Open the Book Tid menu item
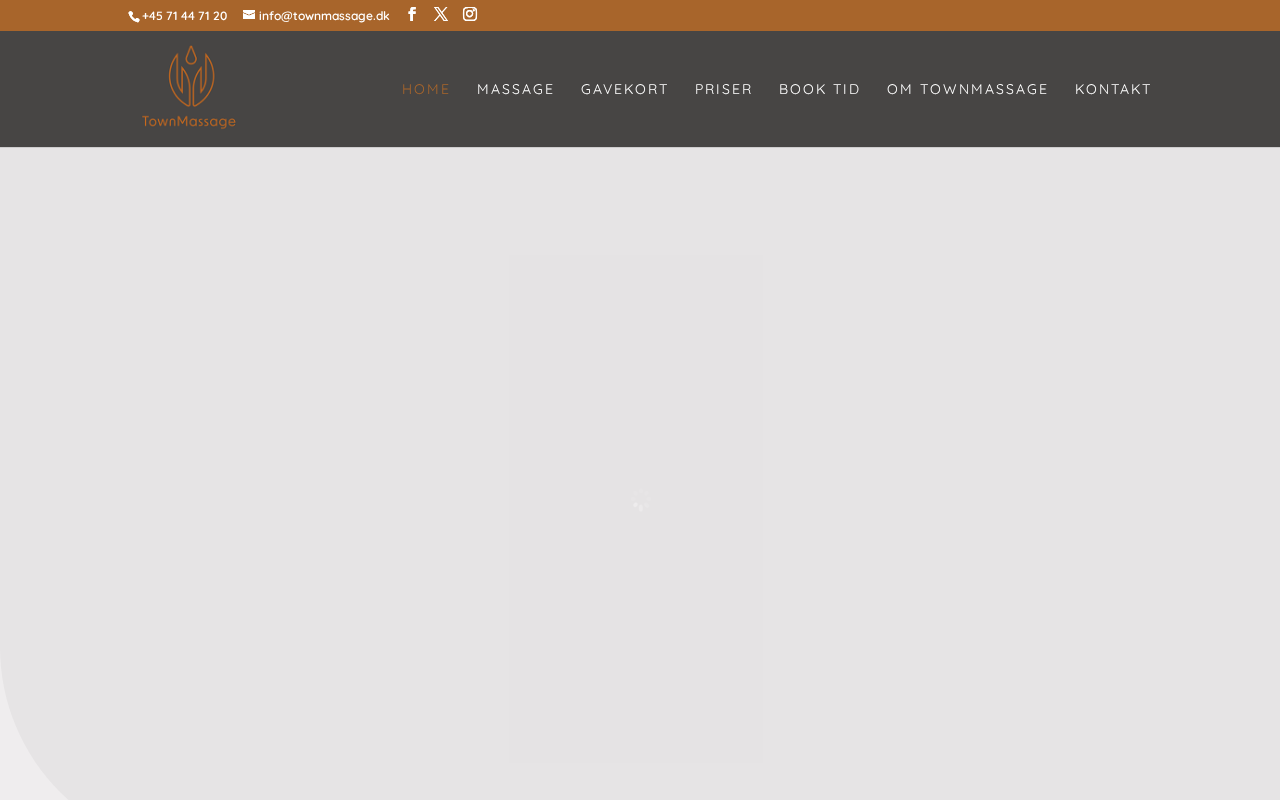This screenshot has width=1280, height=800. [x=820, y=89]
